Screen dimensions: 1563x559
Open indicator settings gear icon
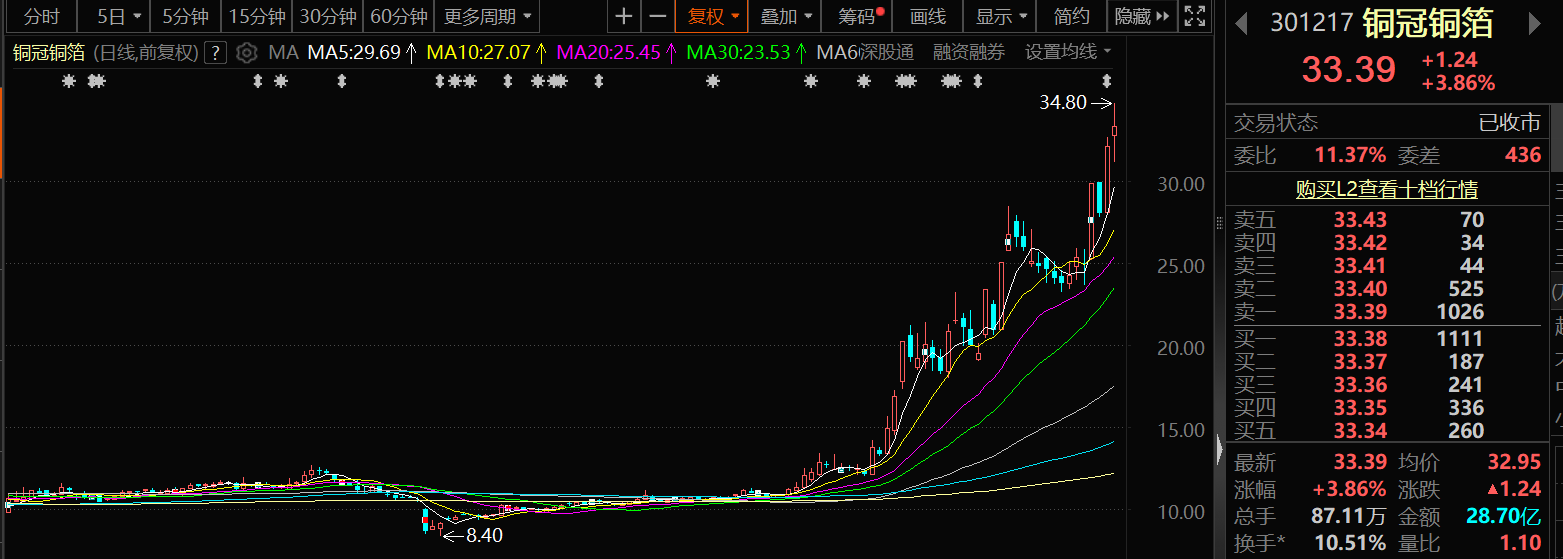[x=247, y=52]
